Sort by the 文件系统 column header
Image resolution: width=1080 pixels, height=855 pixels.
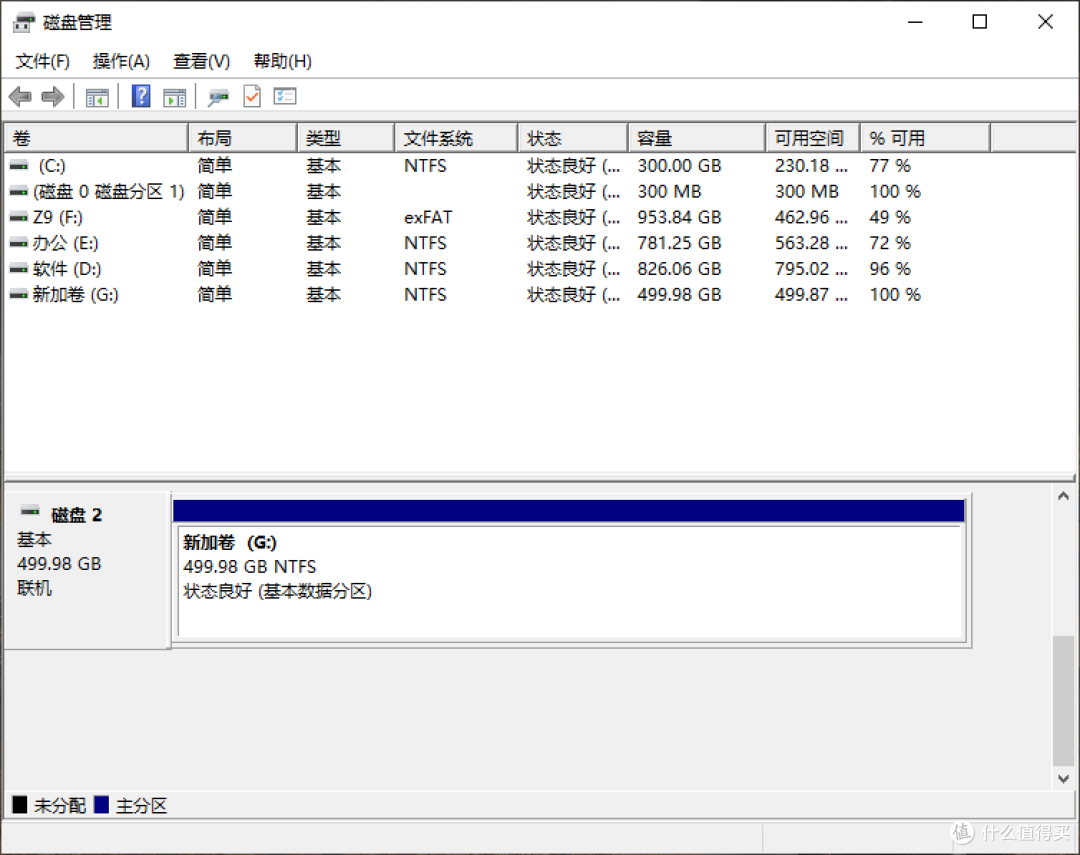point(456,138)
